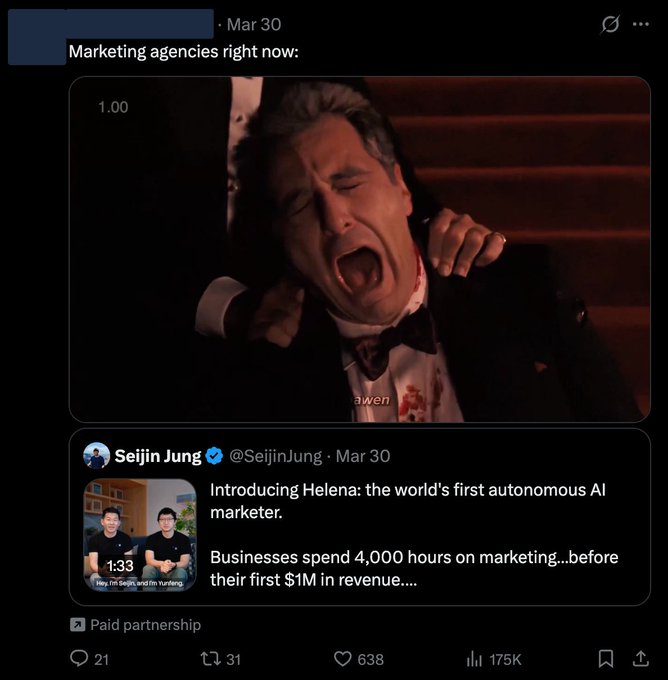
Task: Click the main crying man video
Action: [360, 249]
